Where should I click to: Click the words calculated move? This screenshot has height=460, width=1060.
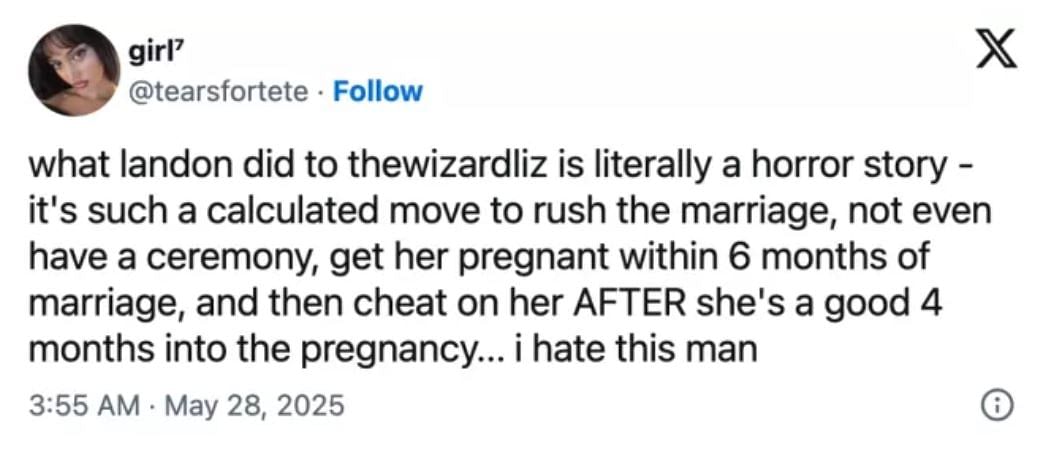click(x=285, y=214)
